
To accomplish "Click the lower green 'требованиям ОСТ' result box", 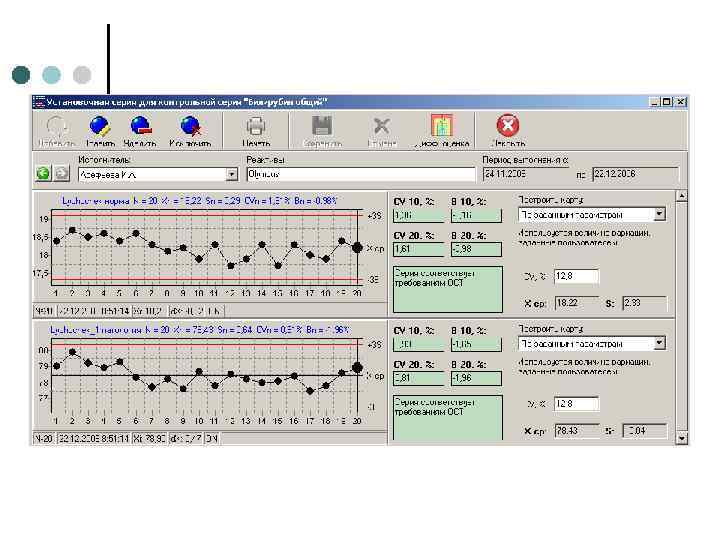I will [448, 417].
